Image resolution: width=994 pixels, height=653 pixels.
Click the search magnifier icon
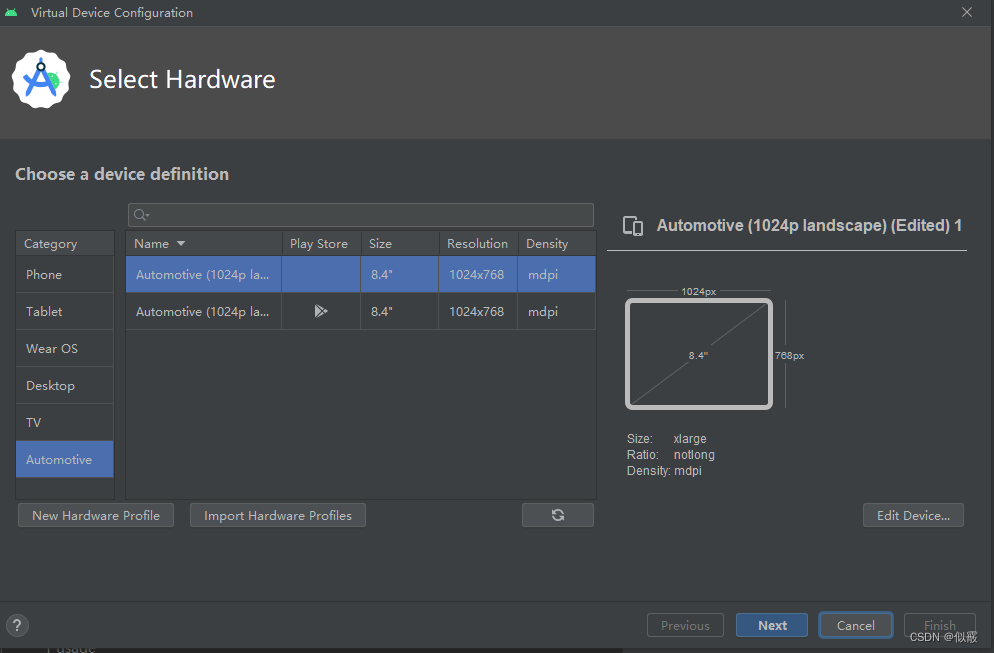tap(141, 215)
